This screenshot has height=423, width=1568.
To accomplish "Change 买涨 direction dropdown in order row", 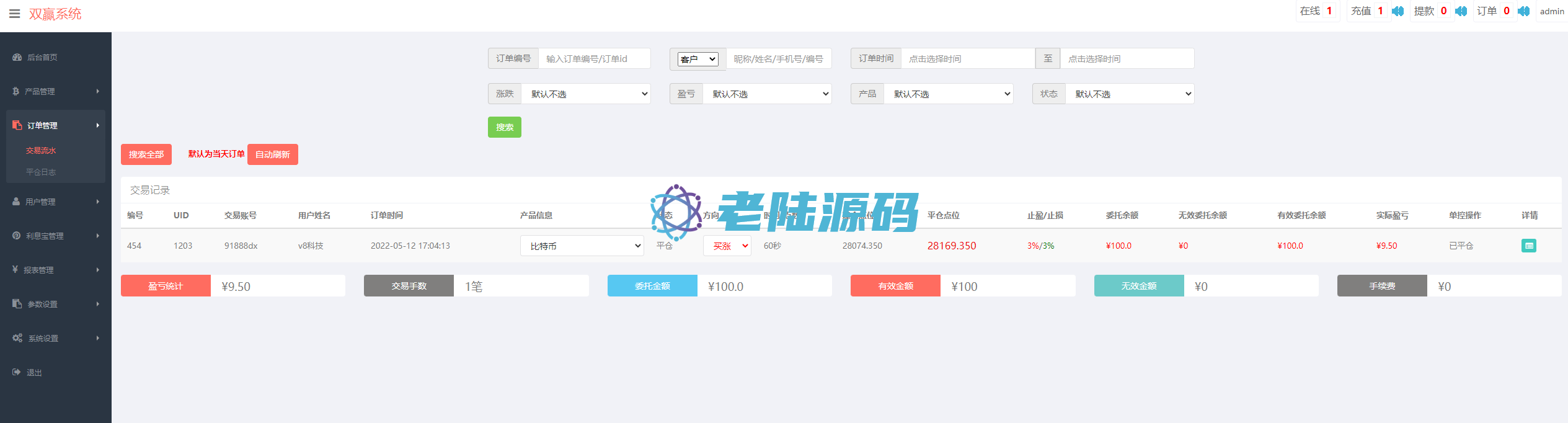I will click(x=727, y=246).
